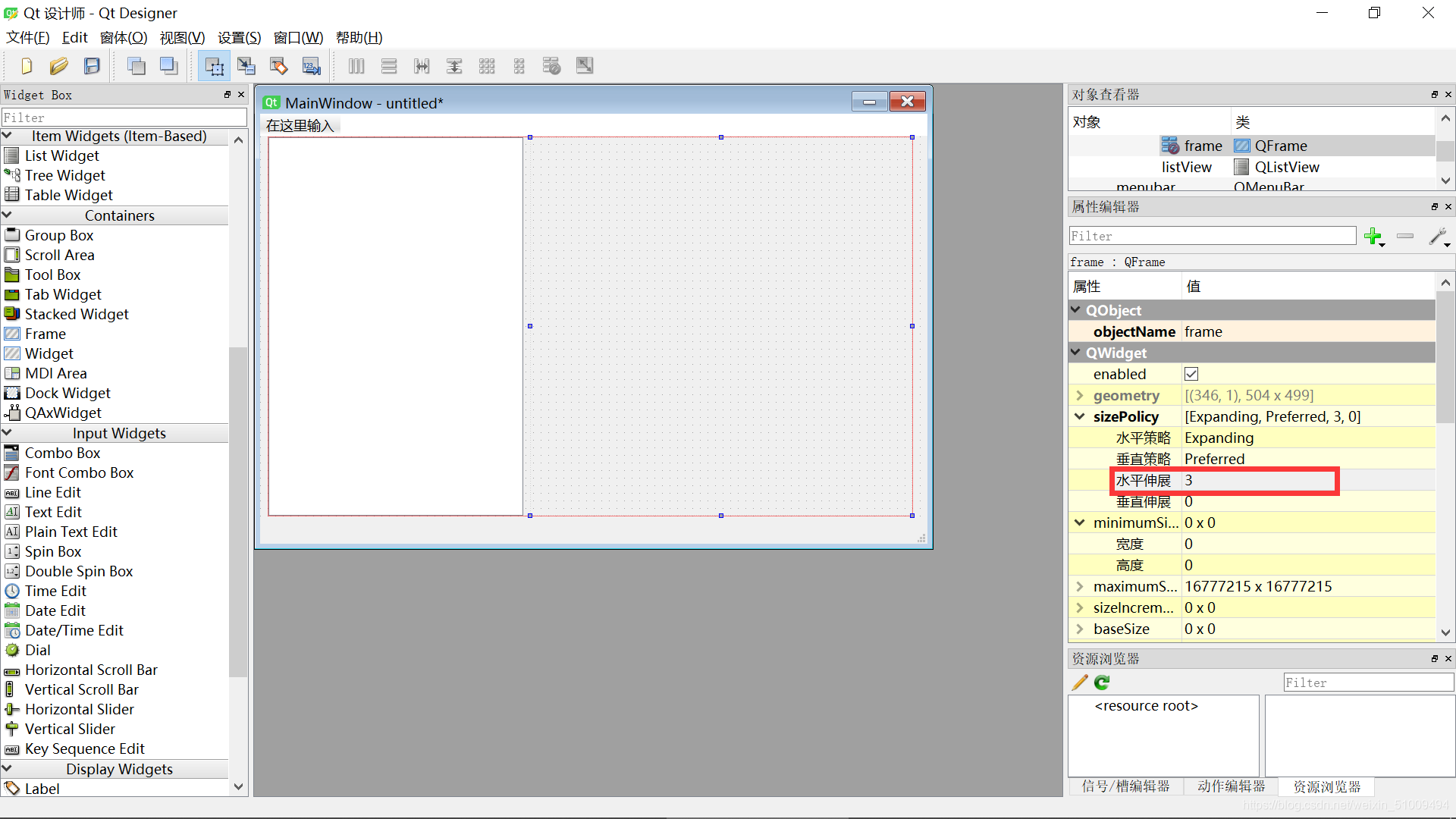Switch to the 动作编辑器 tab

[1230, 786]
